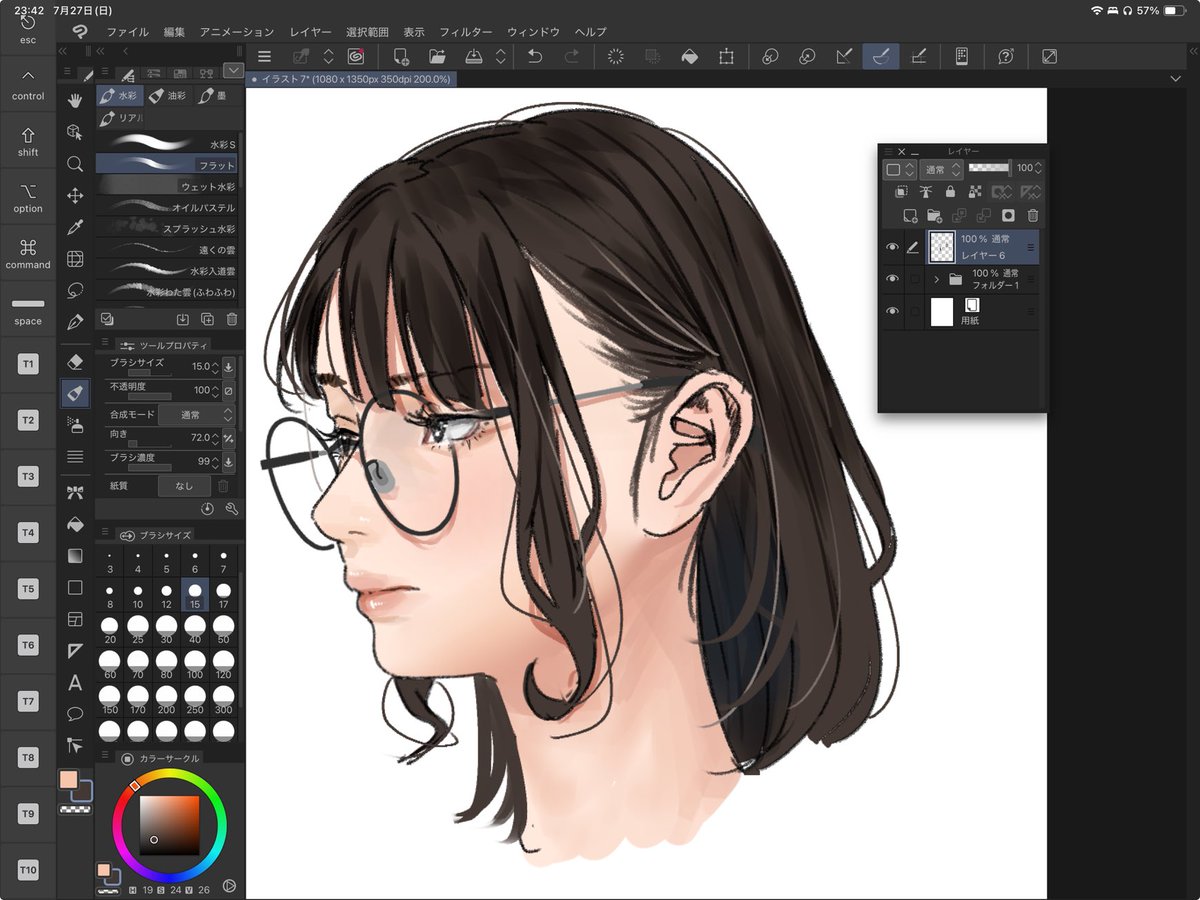Screen dimensions: 1200x900
Task: Open the layer palette color dropdown
Action: click(900, 169)
